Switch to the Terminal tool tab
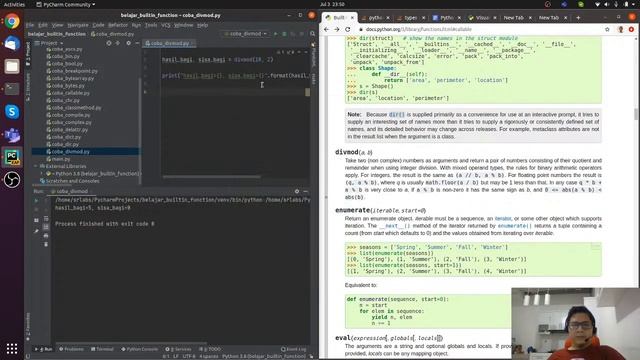Screen dimensions: 640x360 [102, 349]
